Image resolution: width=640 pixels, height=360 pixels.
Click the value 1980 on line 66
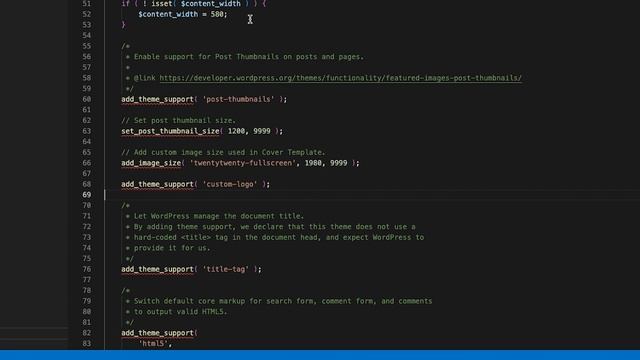313,163
